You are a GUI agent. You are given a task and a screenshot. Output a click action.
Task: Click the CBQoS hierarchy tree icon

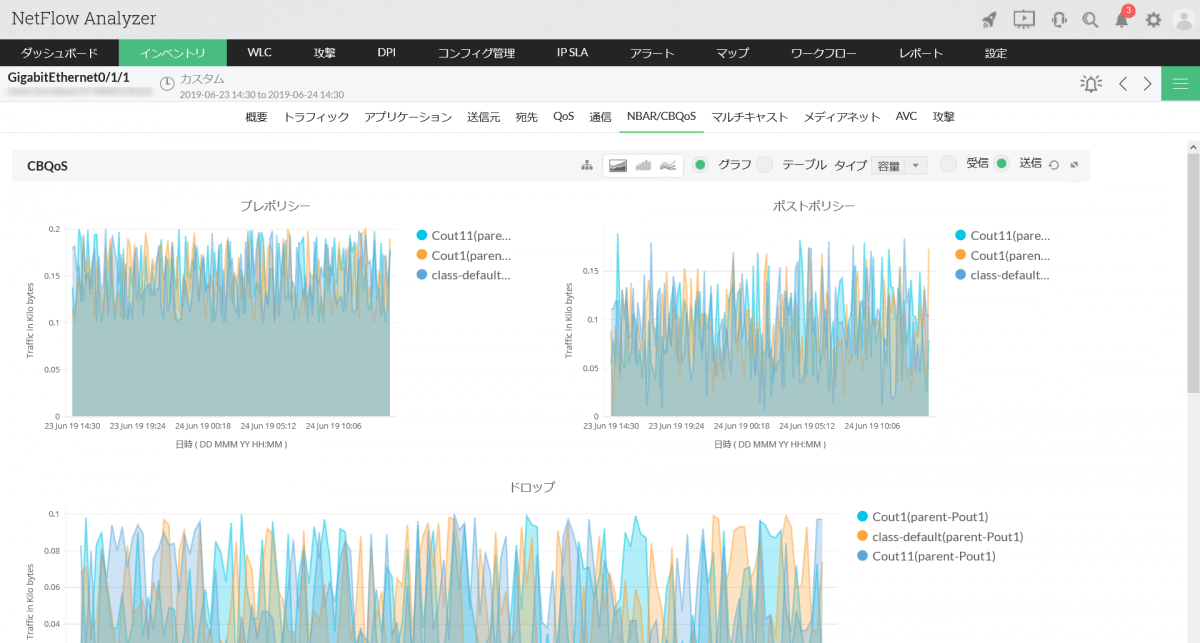(587, 165)
